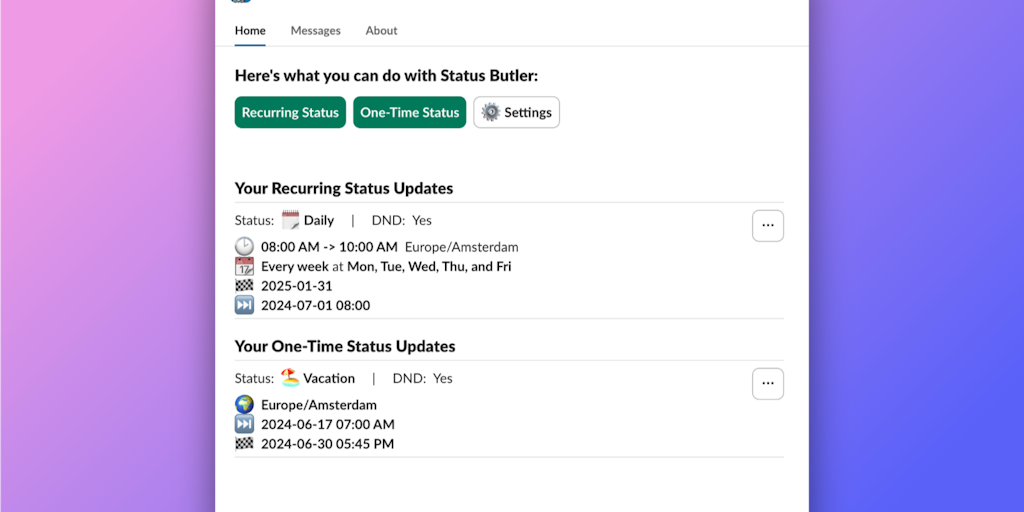Click the beach island Vacation emoji
The image size is (1024, 512).
tap(290, 378)
